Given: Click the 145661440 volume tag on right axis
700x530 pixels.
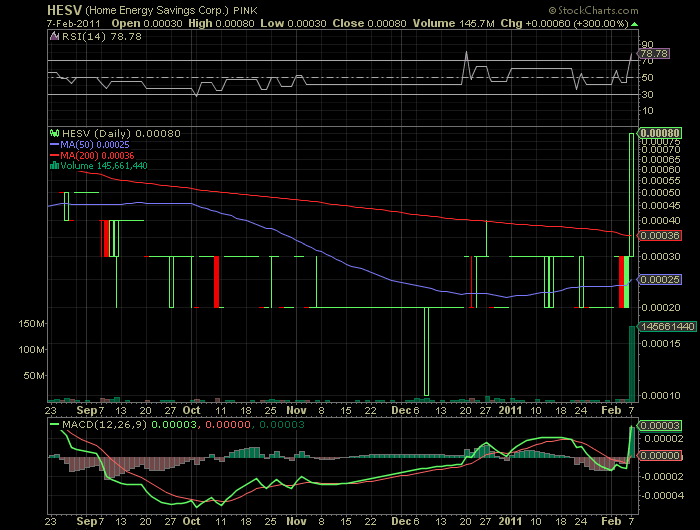Looking at the screenshot, I should pos(668,326).
